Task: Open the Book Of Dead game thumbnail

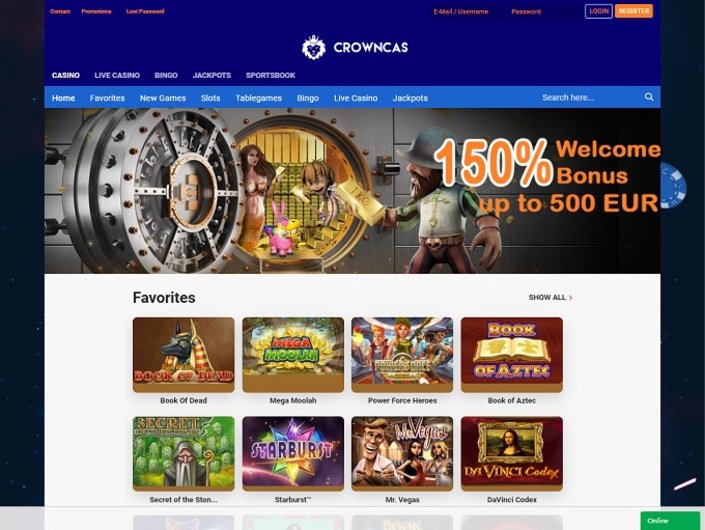Action: click(x=183, y=354)
